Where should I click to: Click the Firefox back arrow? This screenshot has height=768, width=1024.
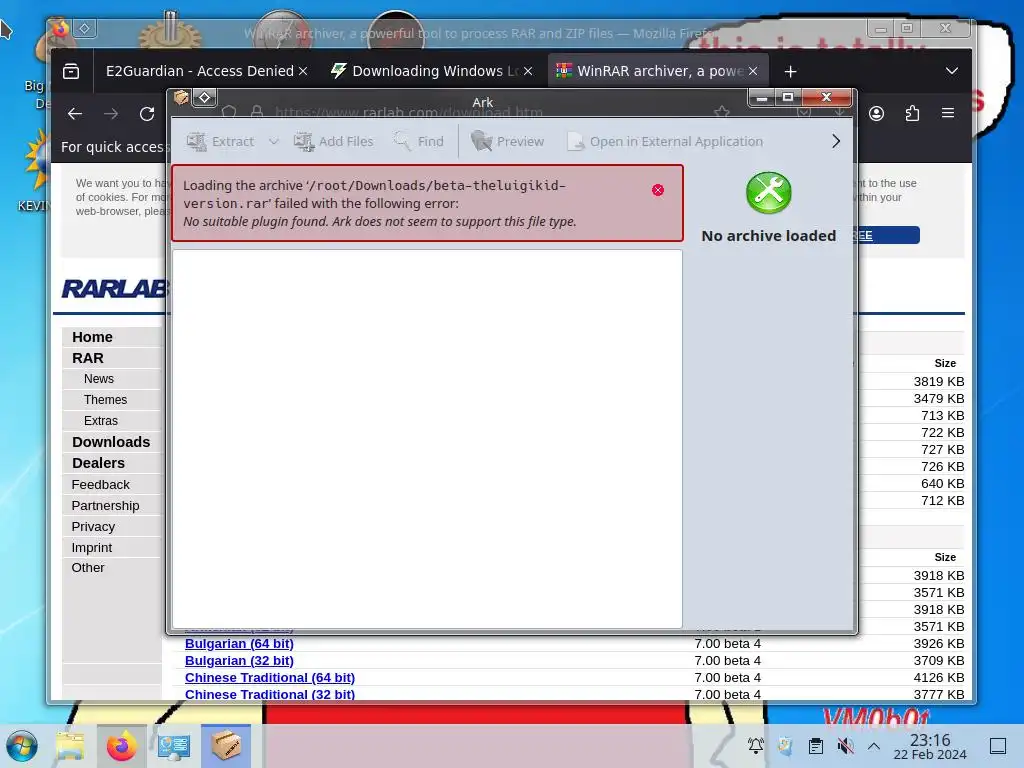[75, 114]
